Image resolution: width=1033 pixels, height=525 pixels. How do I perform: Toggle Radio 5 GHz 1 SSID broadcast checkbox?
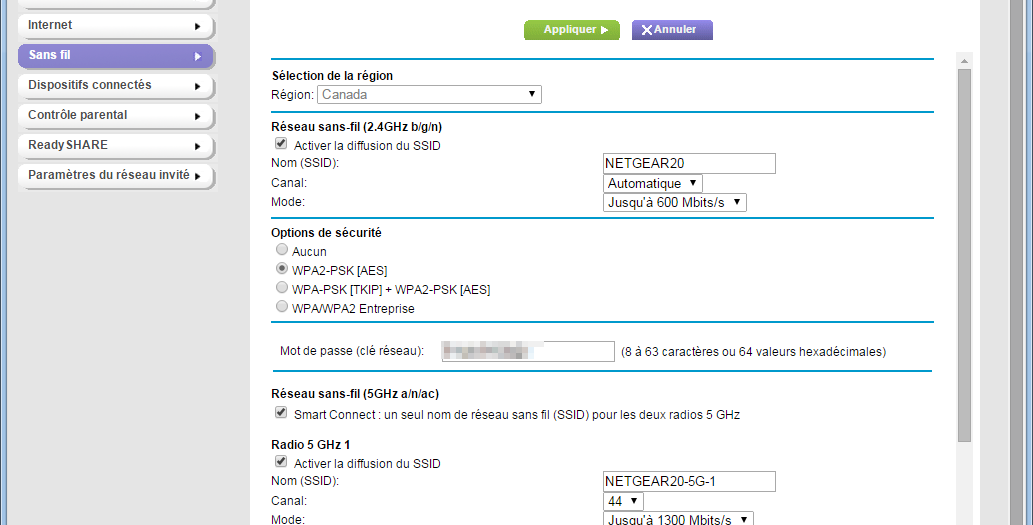[281, 463]
